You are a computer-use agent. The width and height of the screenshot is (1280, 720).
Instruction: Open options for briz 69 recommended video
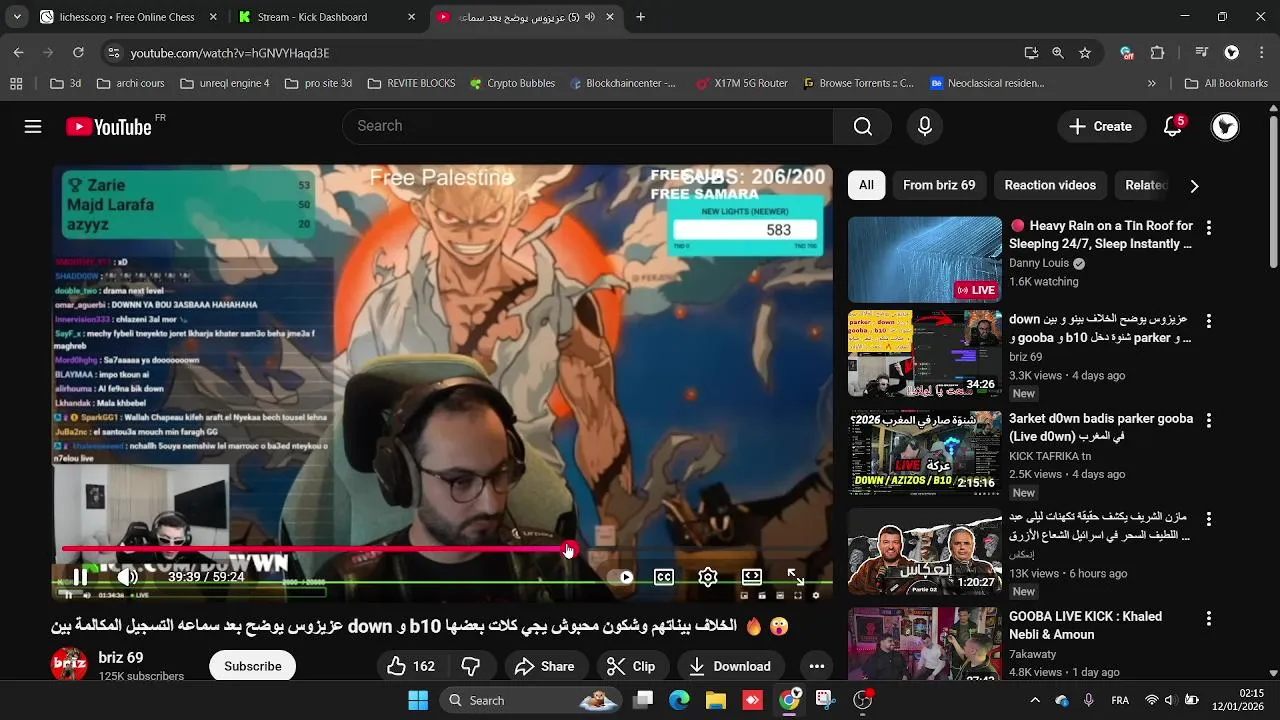point(1209,321)
